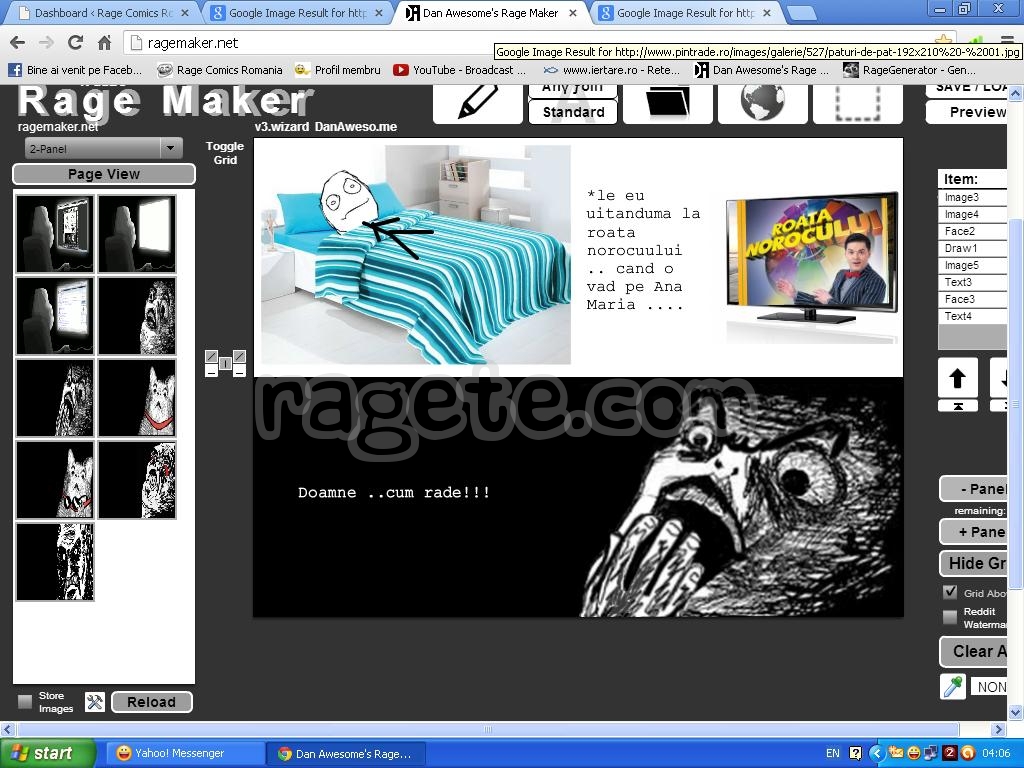1024x768 pixels.
Task: Click the globe web image tool
Action: pos(762,103)
